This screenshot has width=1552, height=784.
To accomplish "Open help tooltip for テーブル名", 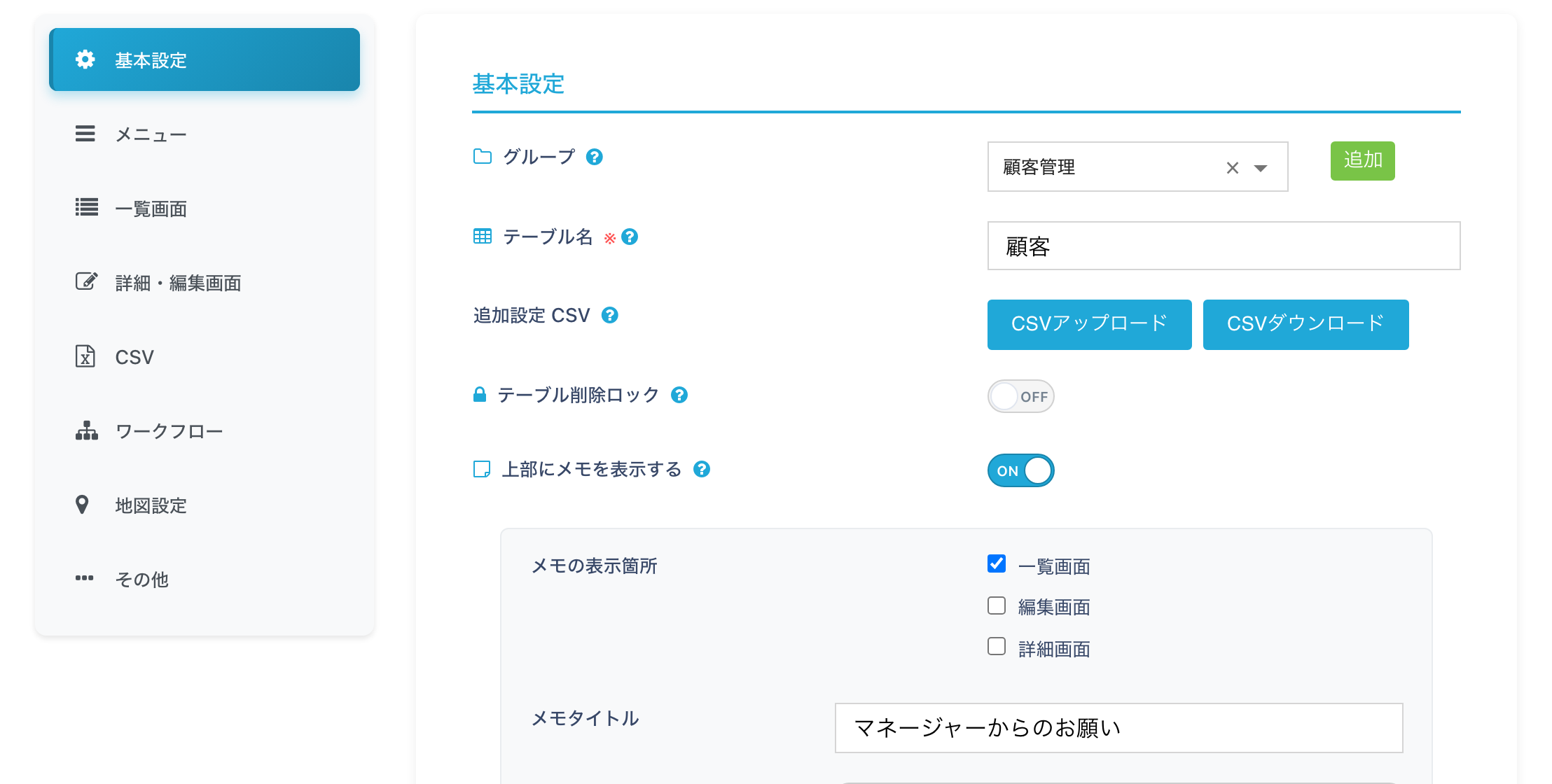I will [x=630, y=237].
